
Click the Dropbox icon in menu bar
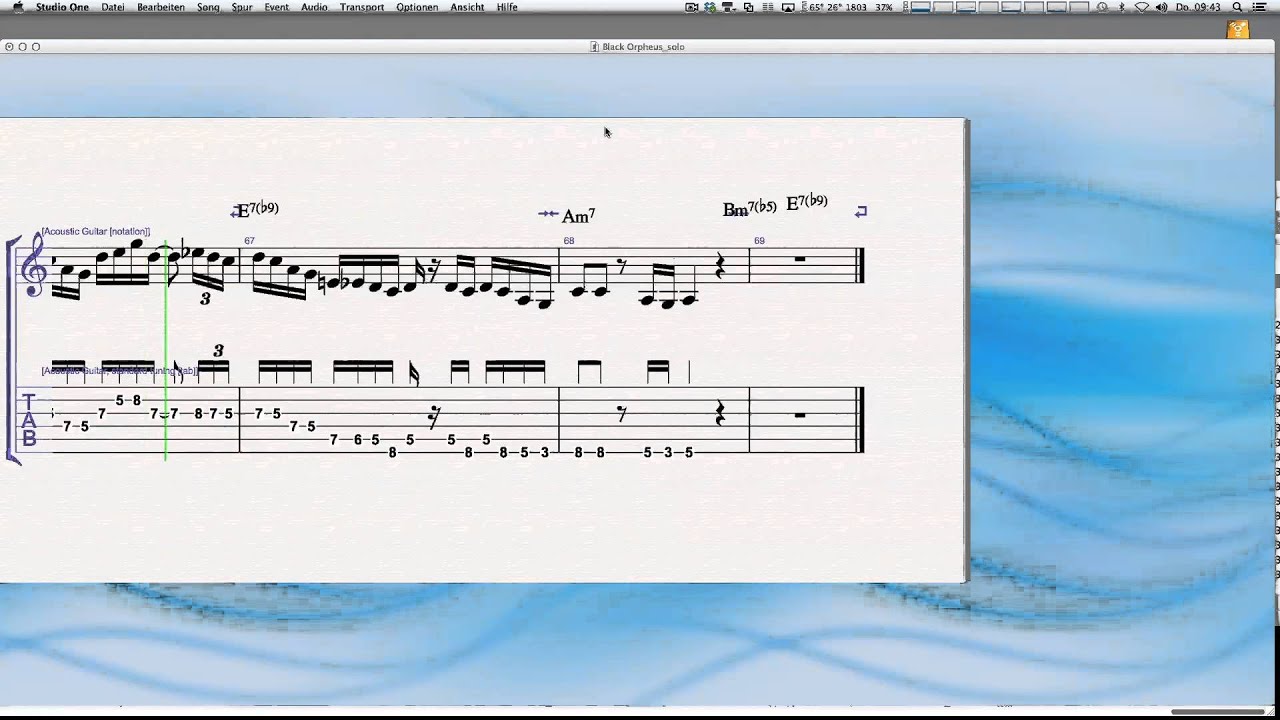pyautogui.click(x=710, y=7)
